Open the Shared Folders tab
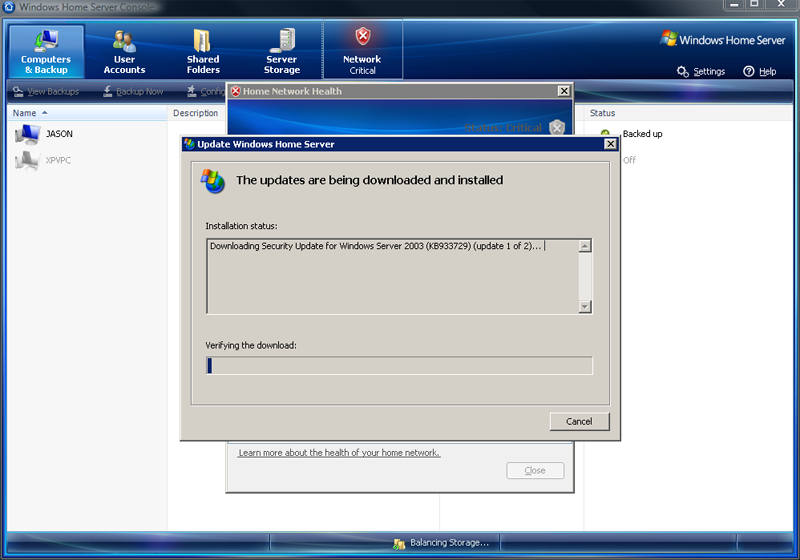The height and width of the screenshot is (560, 800). pos(203,51)
